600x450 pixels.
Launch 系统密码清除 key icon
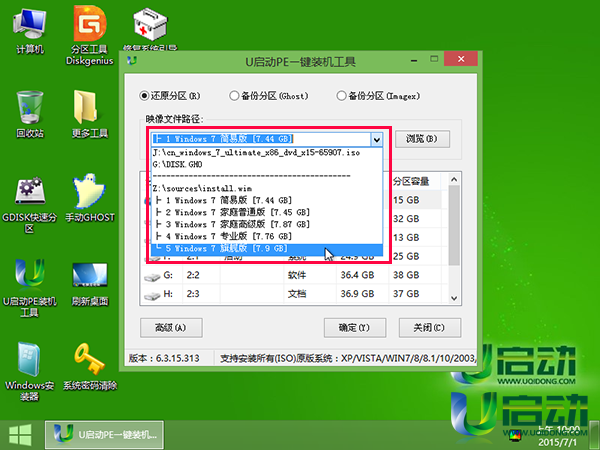(90, 367)
